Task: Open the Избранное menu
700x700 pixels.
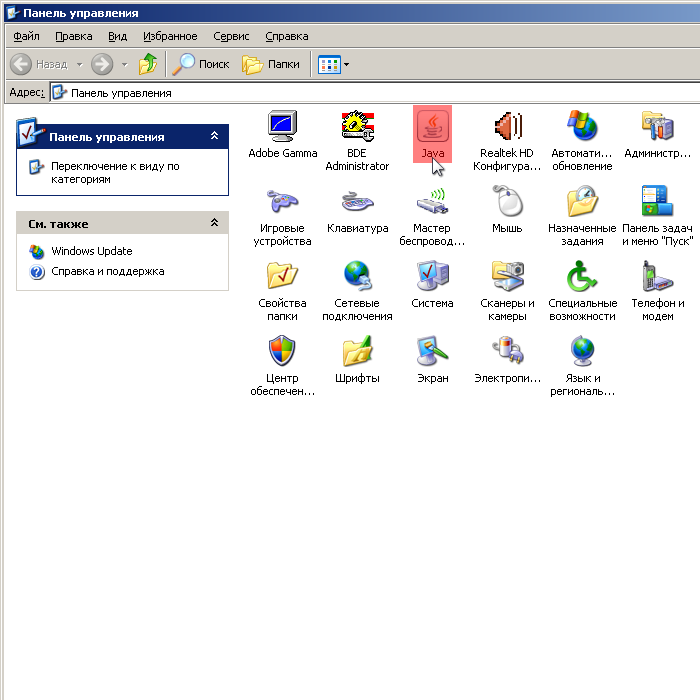Action: click(170, 36)
